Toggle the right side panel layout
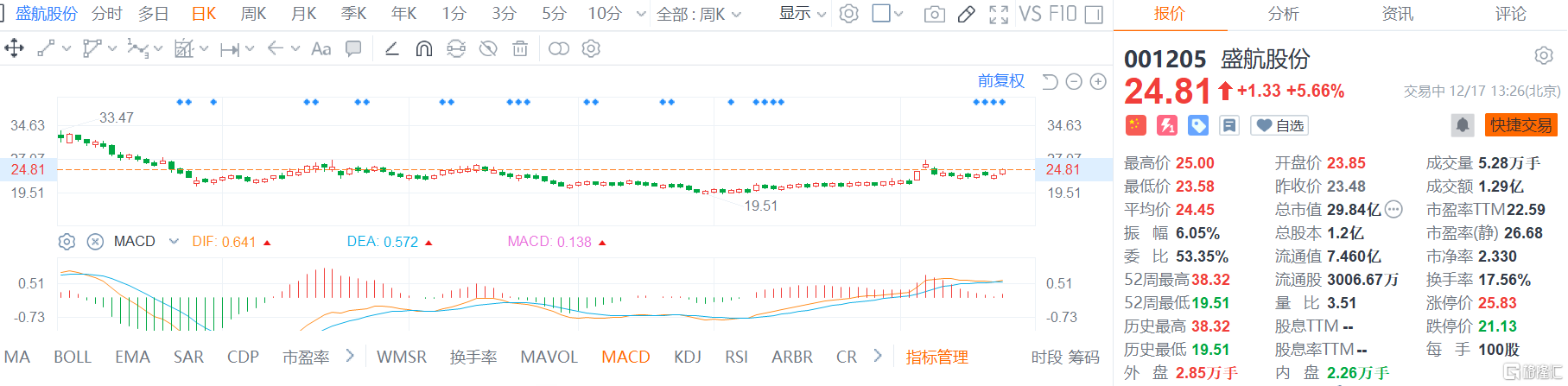This screenshot has width=1568, height=386. (x=1094, y=14)
